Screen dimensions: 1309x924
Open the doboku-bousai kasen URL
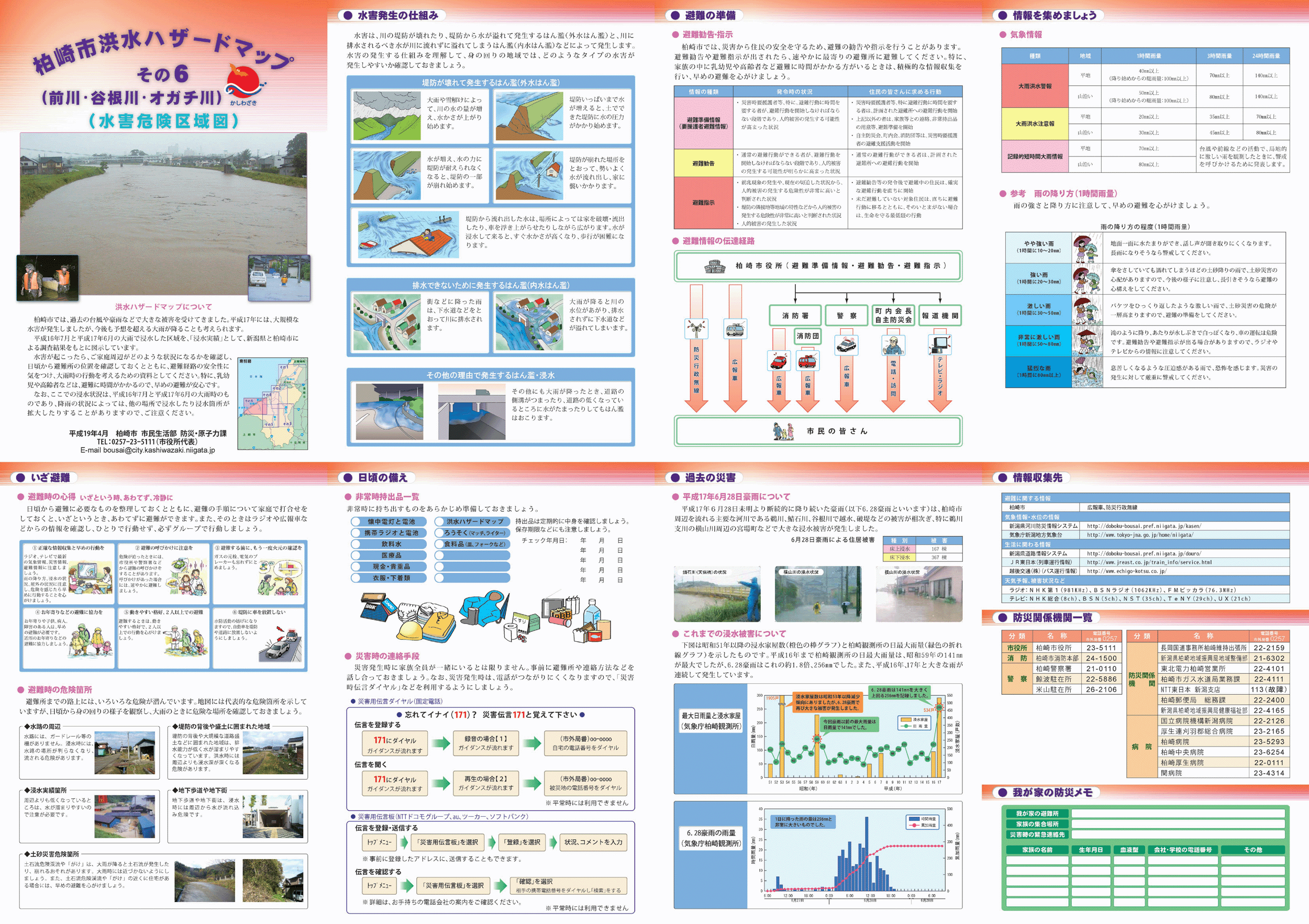click(1143, 526)
